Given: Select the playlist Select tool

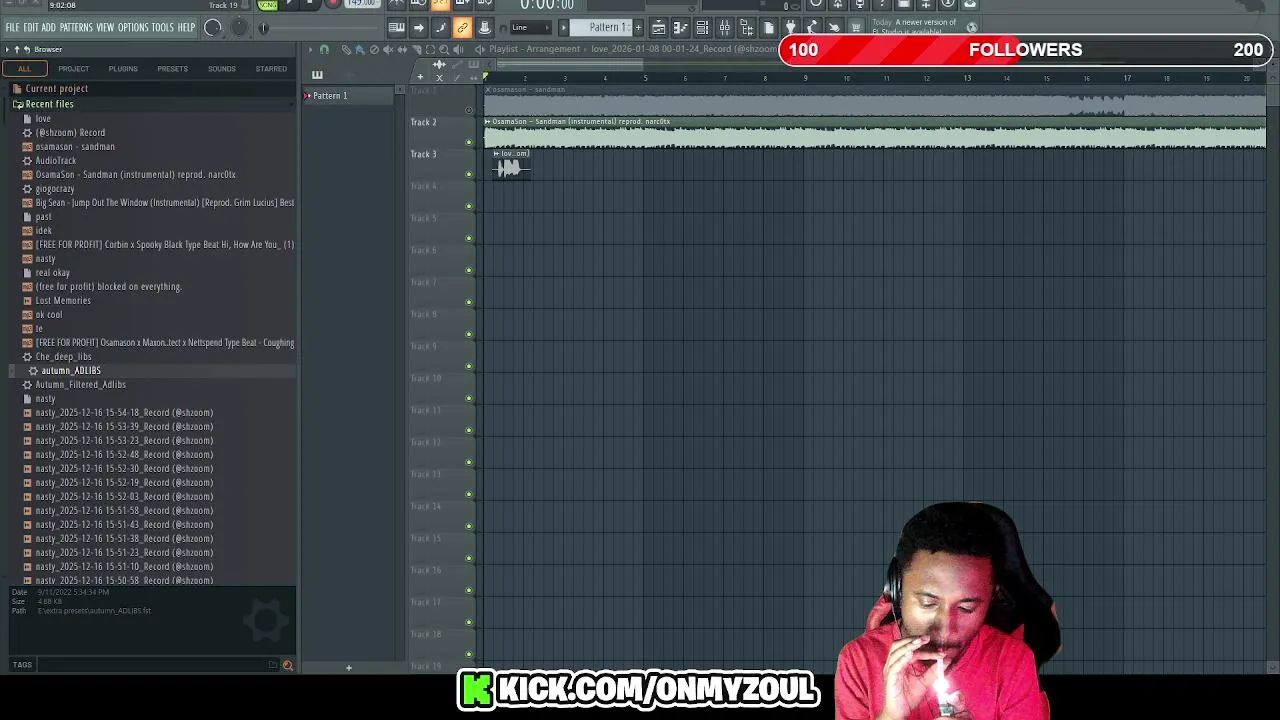Looking at the screenshot, I should point(430,49).
